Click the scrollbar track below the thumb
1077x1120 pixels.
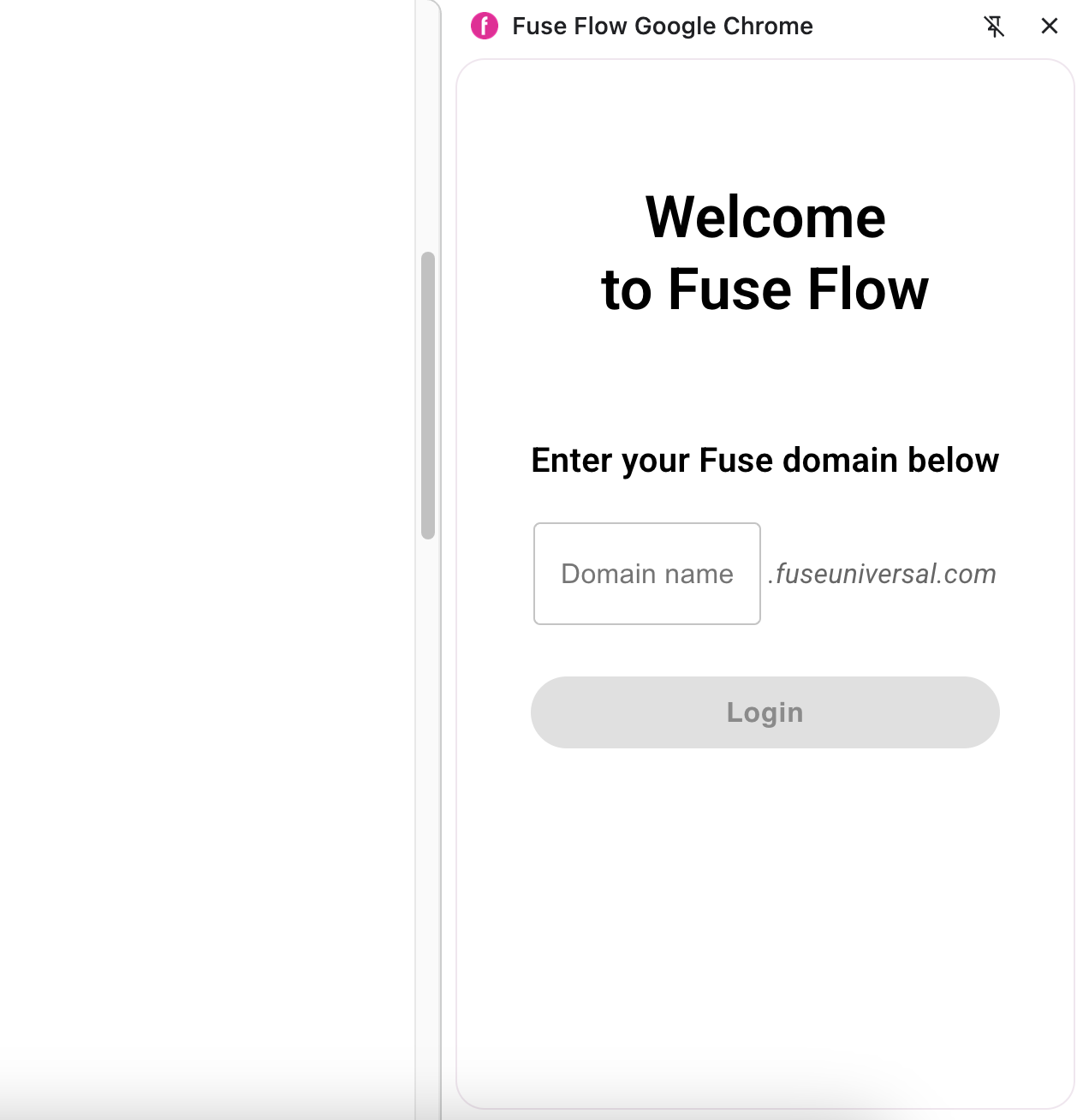coord(428,771)
